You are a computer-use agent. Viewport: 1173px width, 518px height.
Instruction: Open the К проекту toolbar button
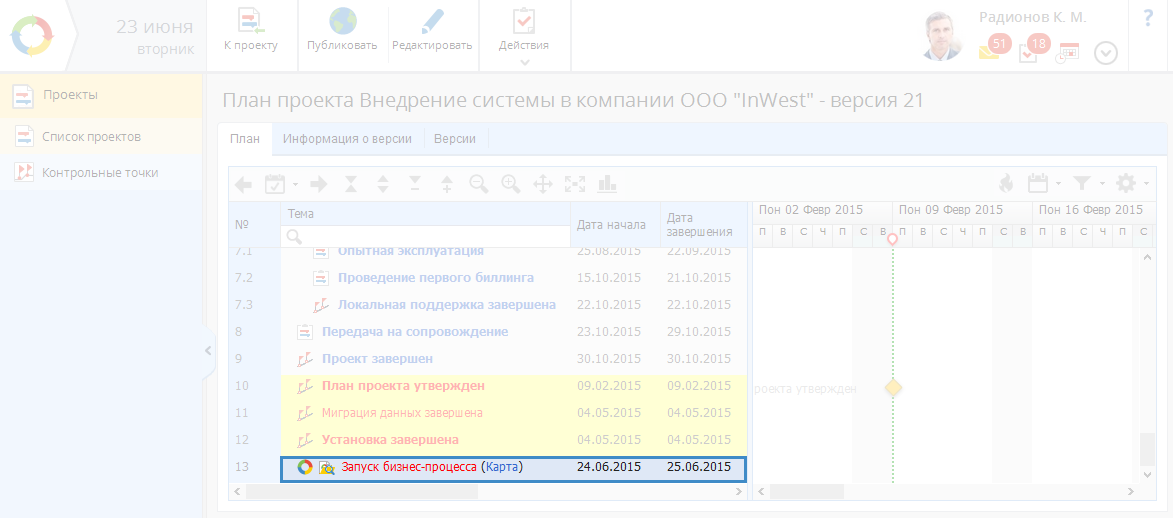tap(251, 22)
